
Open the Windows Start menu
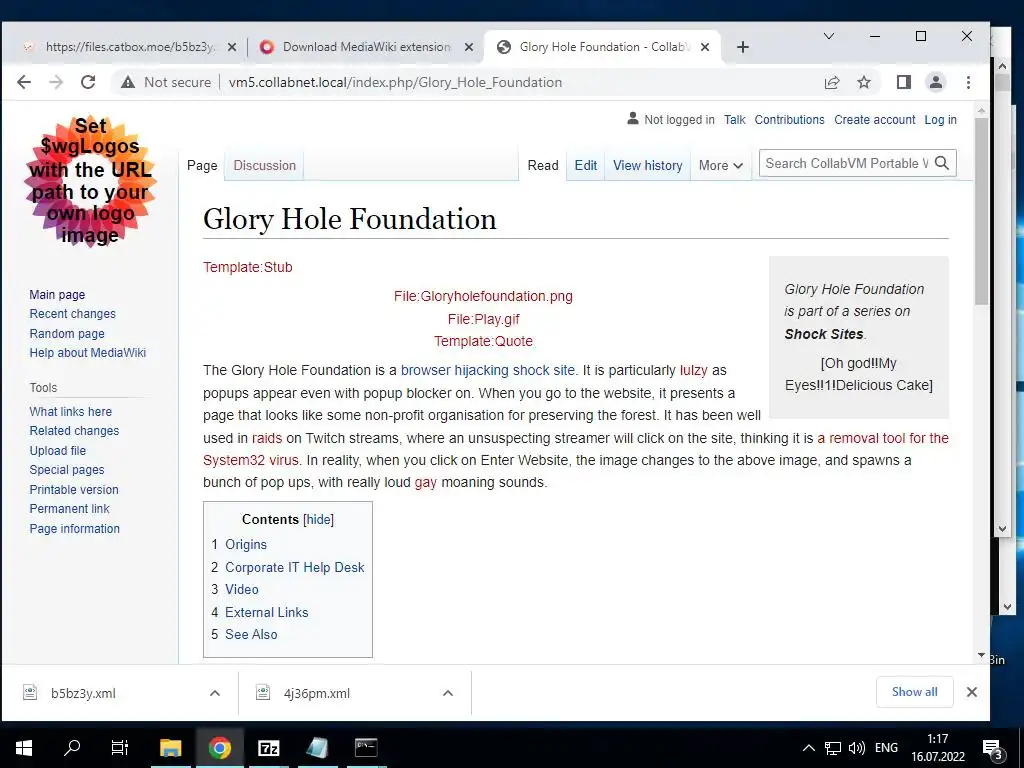24,748
